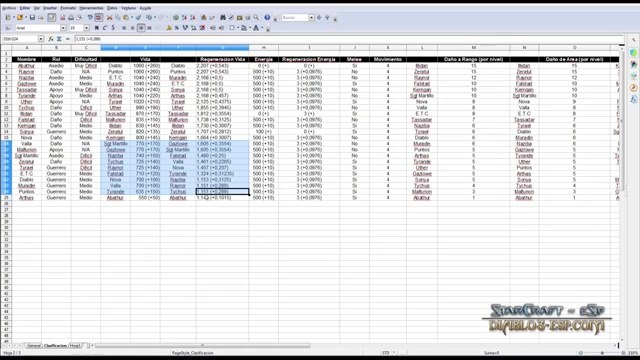Open the Formato menu
This screenshot has height=360, width=640.
tap(68, 8)
